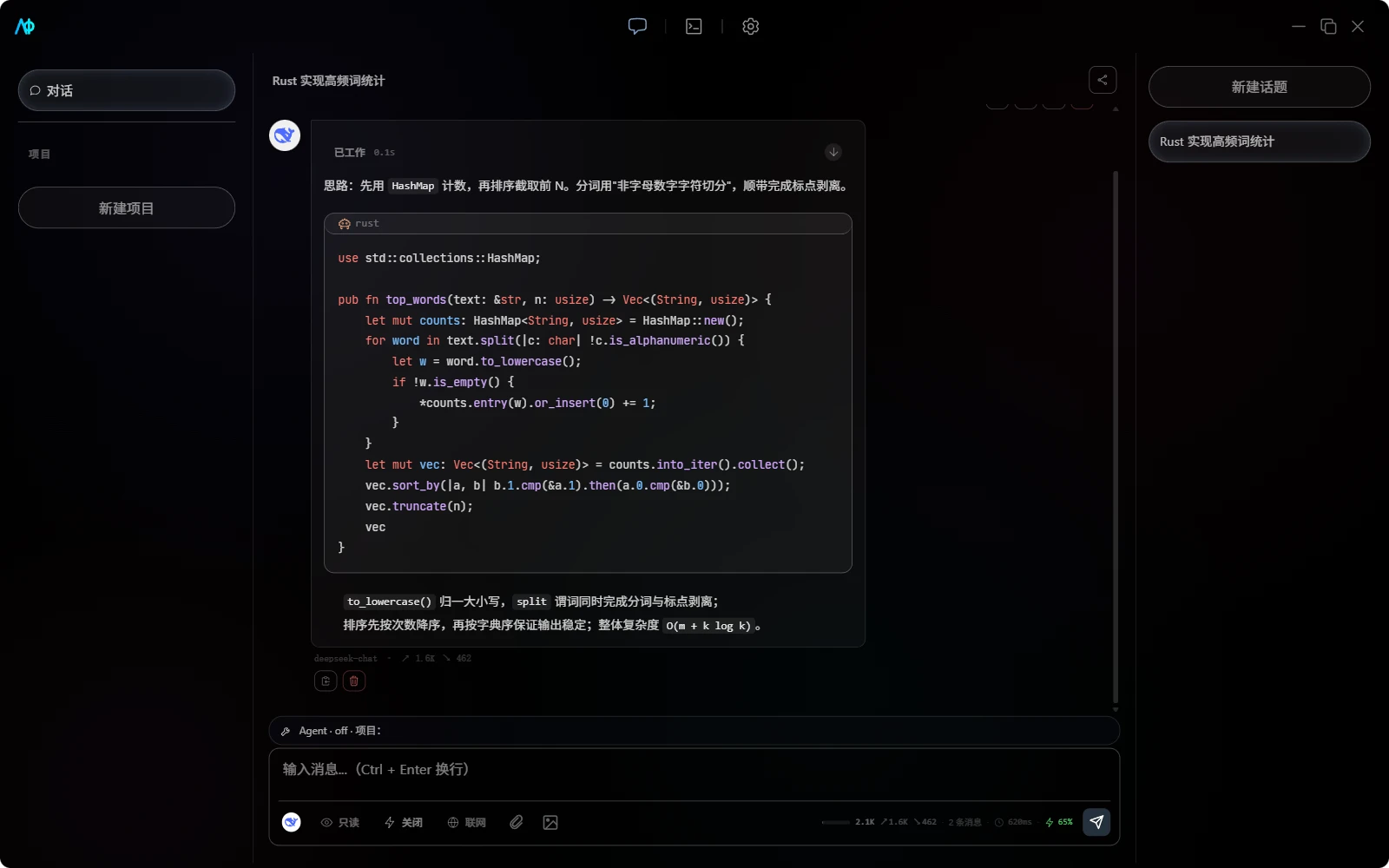Open the terminal console icon in top bar
Image resolution: width=1389 pixels, height=868 pixels.
pos(694,26)
